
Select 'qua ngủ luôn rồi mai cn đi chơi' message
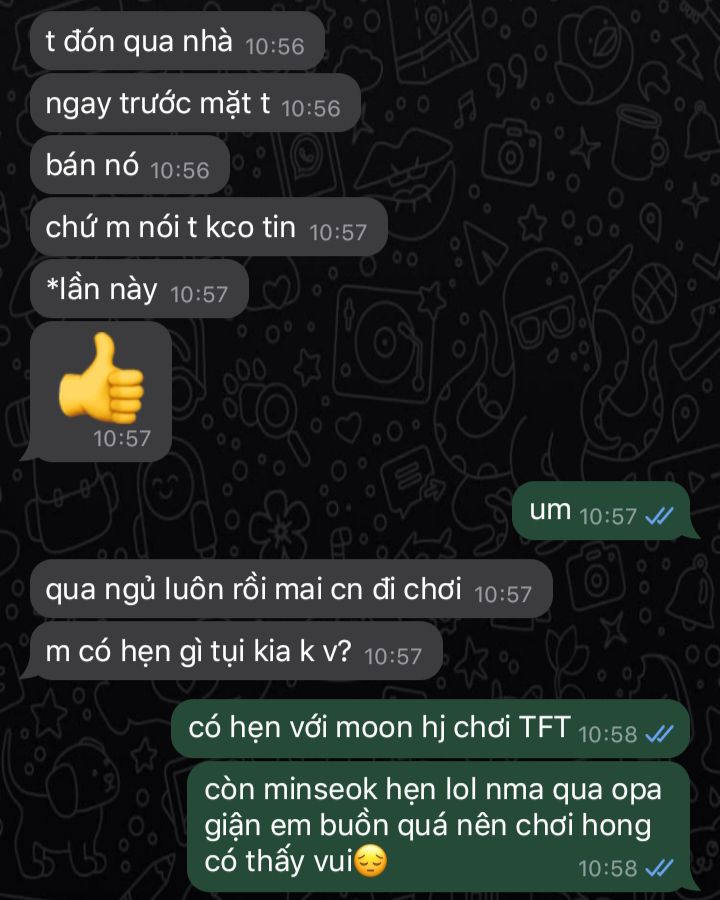(291, 589)
